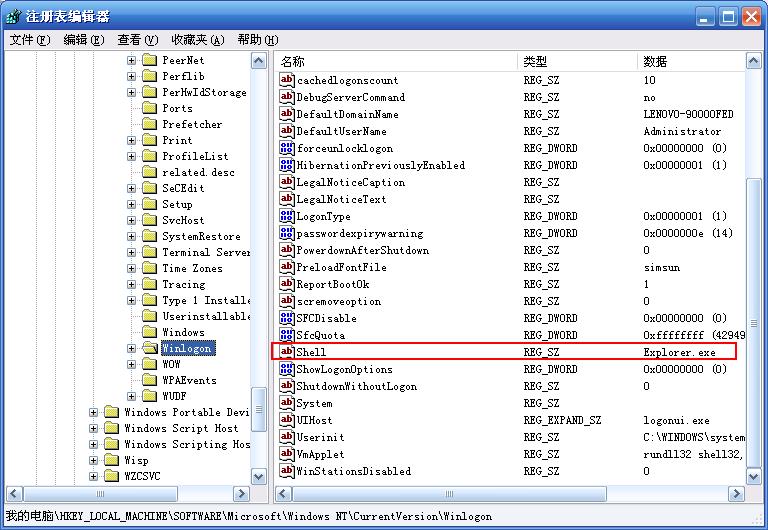Click value list scroll-right arrow
This screenshot has height=530, width=768.
pos(736,494)
